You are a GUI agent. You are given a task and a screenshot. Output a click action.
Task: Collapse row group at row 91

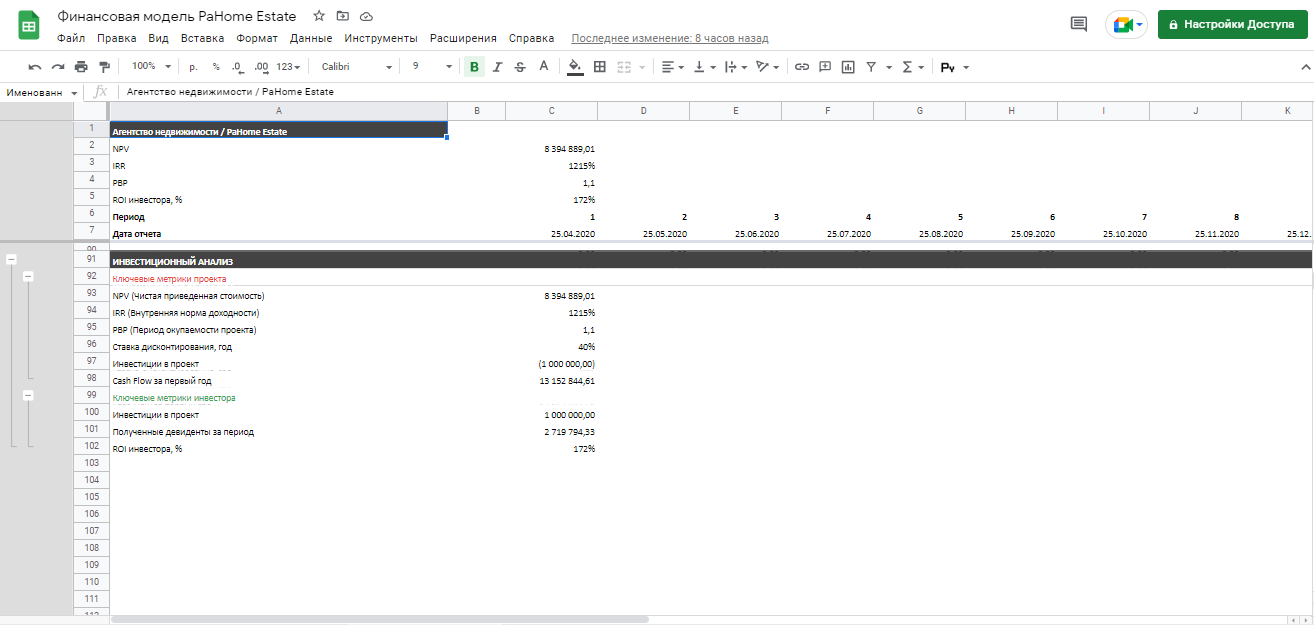[11, 259]
